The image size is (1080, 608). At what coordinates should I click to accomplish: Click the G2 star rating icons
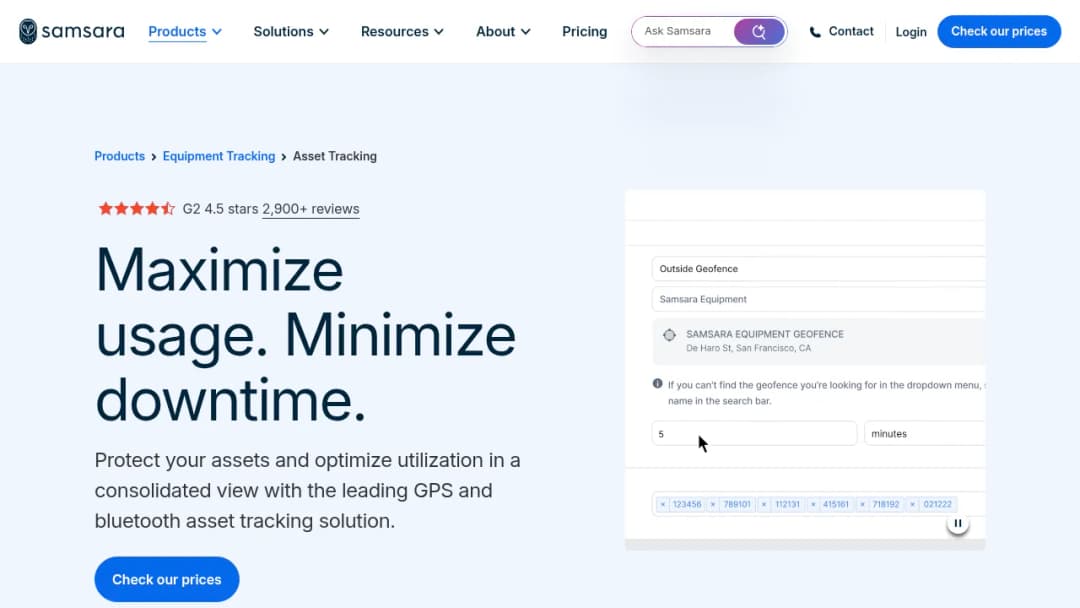click(x=136, y=209)
